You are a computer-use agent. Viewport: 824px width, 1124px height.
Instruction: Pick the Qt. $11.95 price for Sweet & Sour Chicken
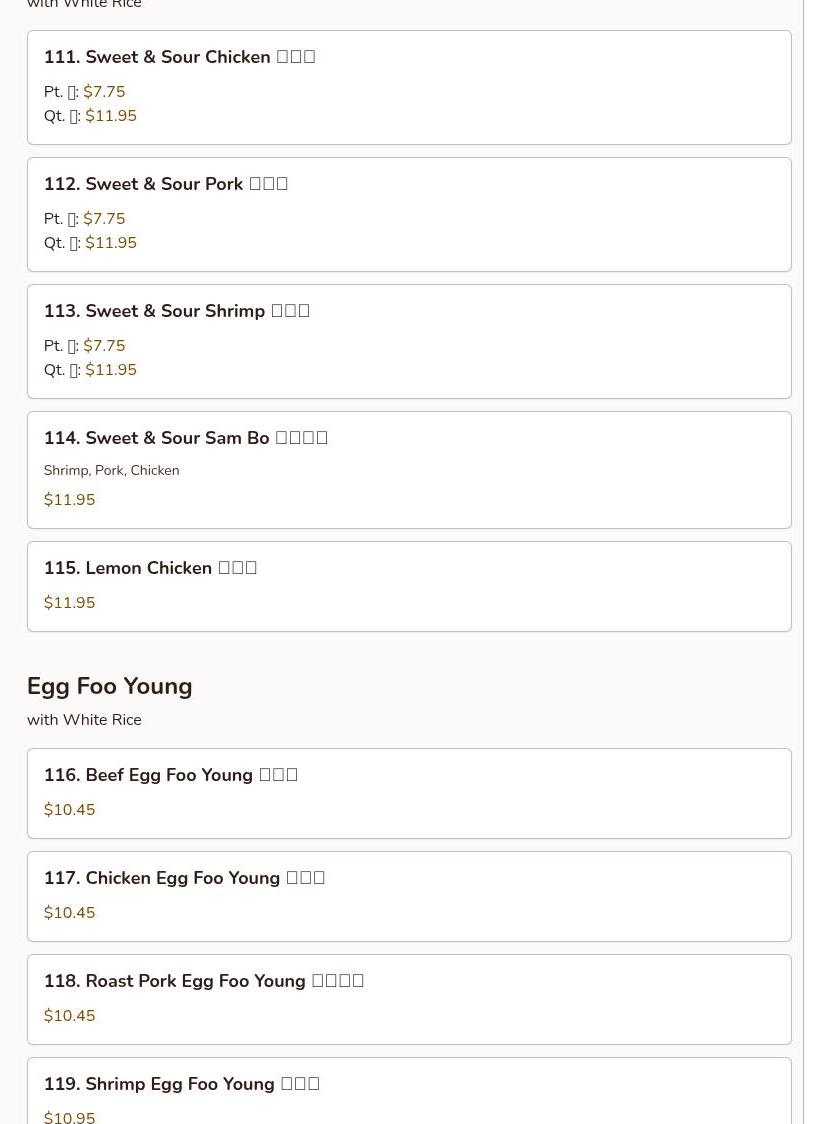(90, 115)
